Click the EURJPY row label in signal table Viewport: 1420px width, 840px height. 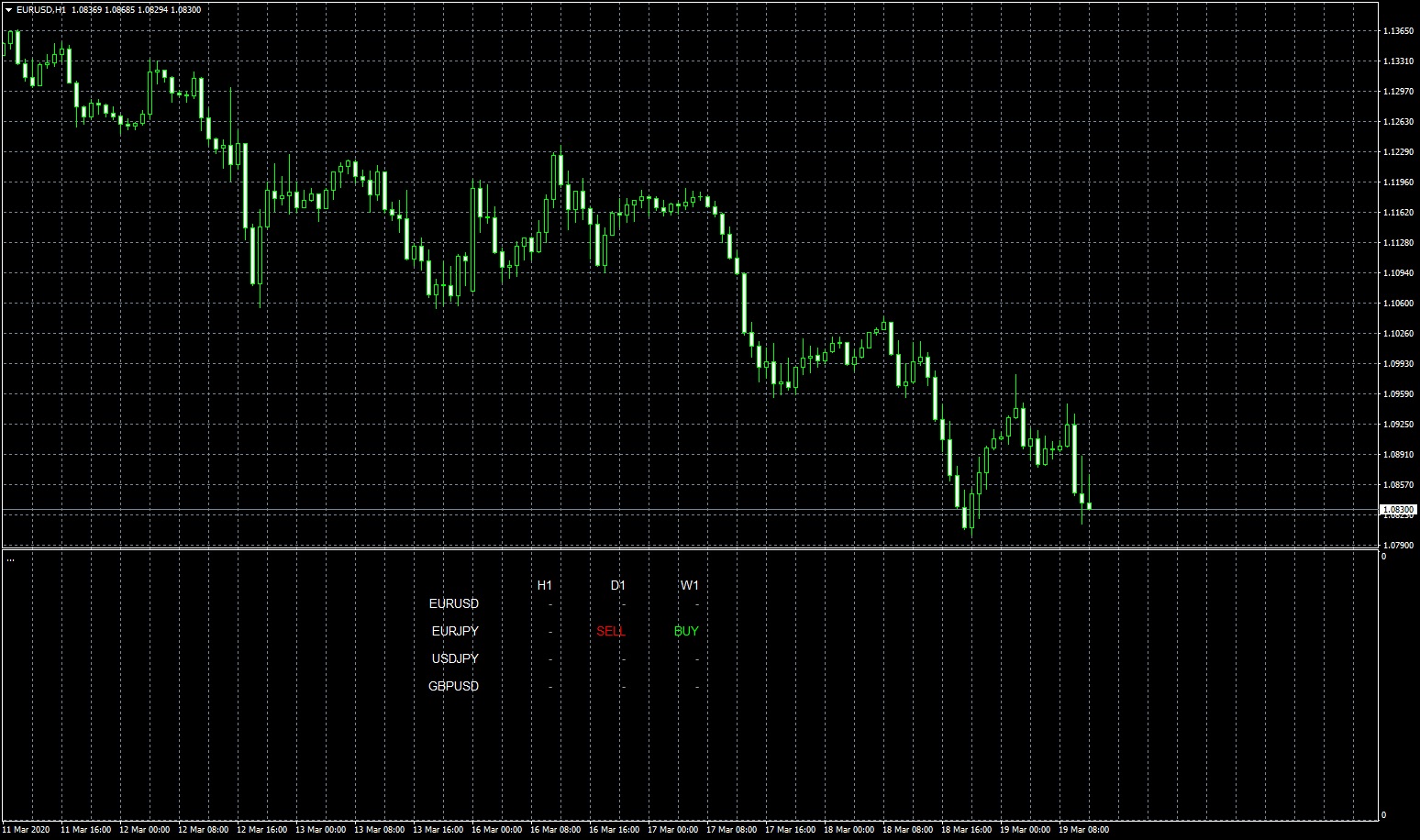pyautogui.click(x=455, y=631)
